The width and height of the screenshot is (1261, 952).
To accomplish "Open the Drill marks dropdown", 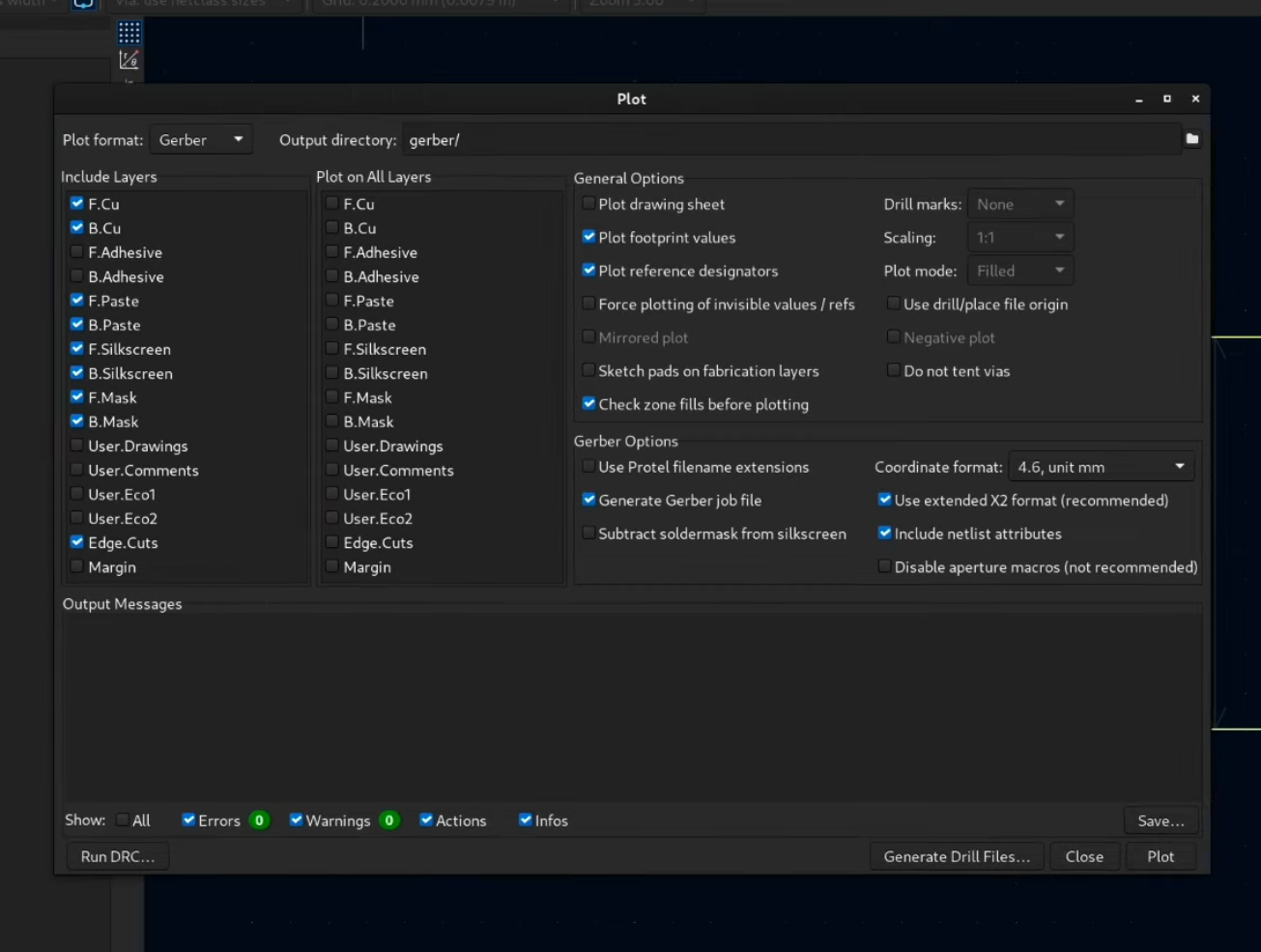I will point(1020,204).
